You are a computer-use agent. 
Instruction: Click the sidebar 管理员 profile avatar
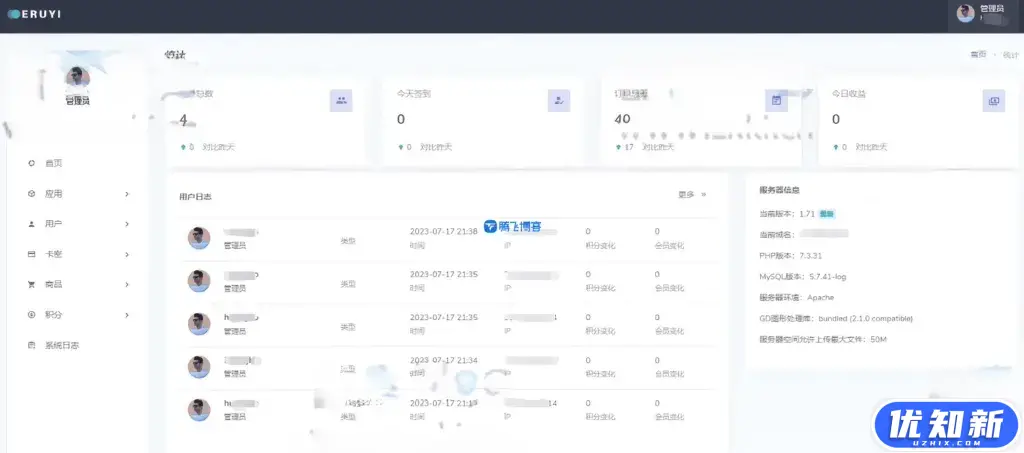click(x=77, y=78)
